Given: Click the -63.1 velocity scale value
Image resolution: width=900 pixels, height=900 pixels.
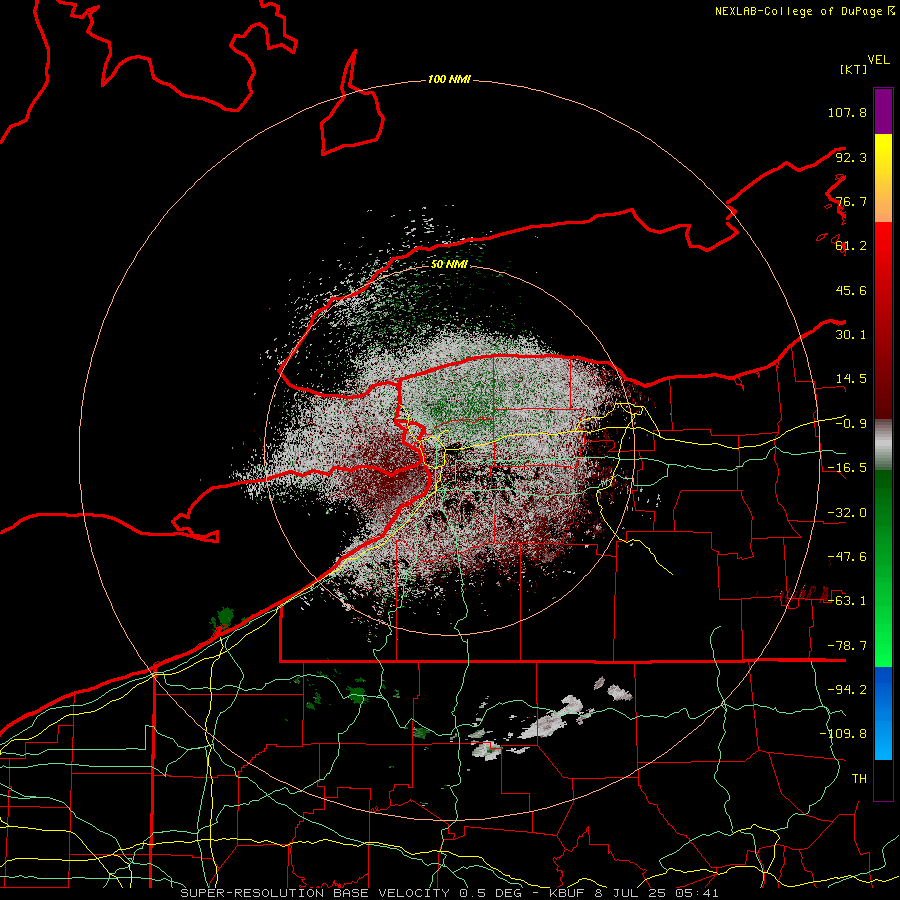Looking at the screenshot, I should point(847,601).
